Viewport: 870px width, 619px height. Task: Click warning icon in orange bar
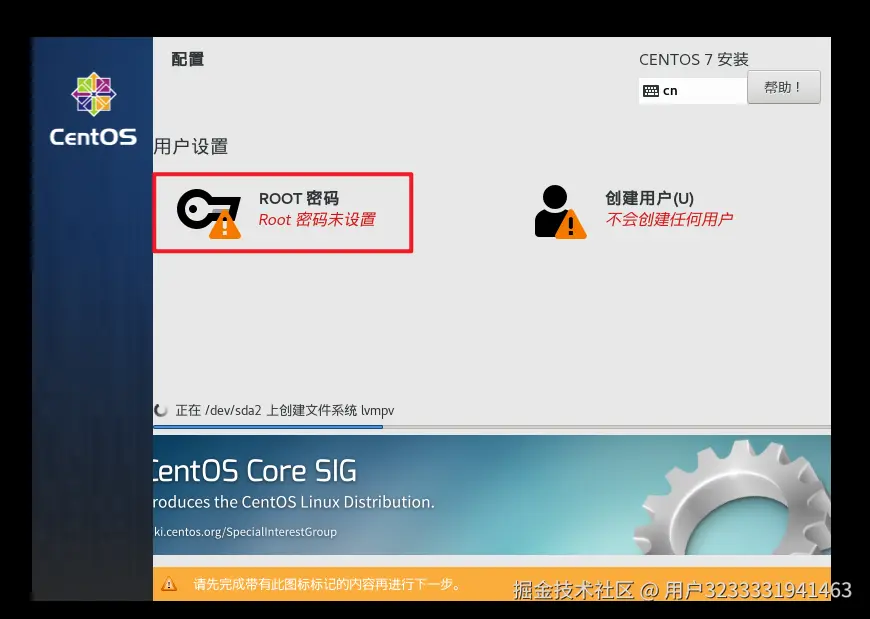[x=169, y=584]
